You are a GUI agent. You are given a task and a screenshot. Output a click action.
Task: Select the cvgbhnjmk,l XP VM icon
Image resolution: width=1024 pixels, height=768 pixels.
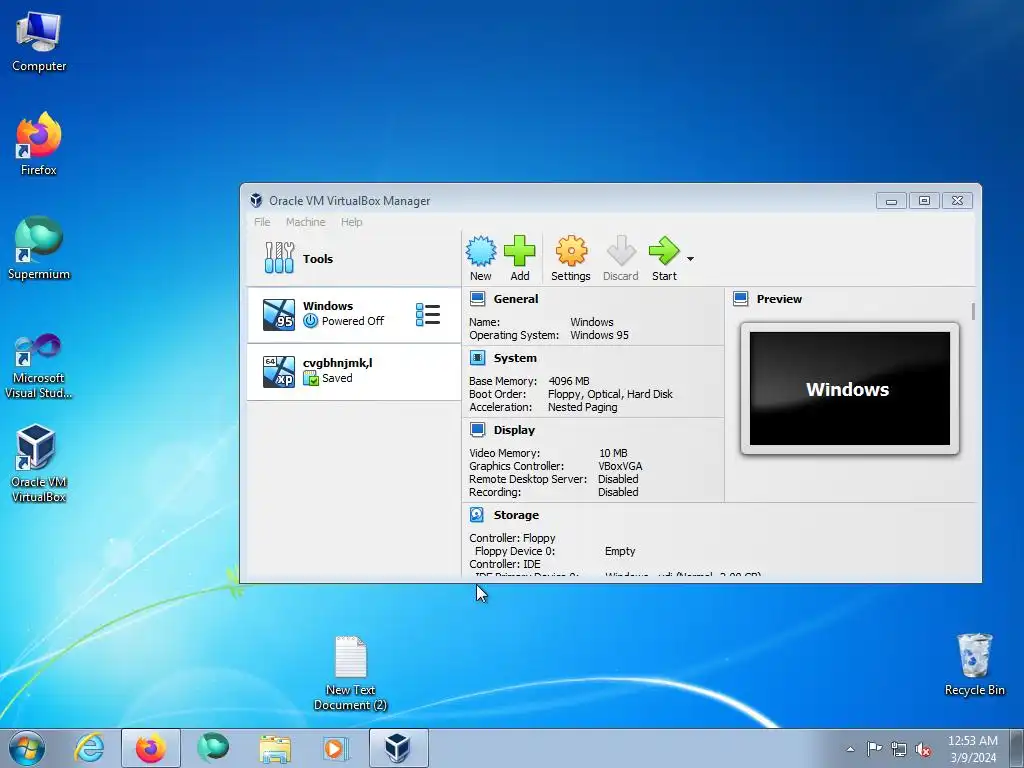coord(279,372)
